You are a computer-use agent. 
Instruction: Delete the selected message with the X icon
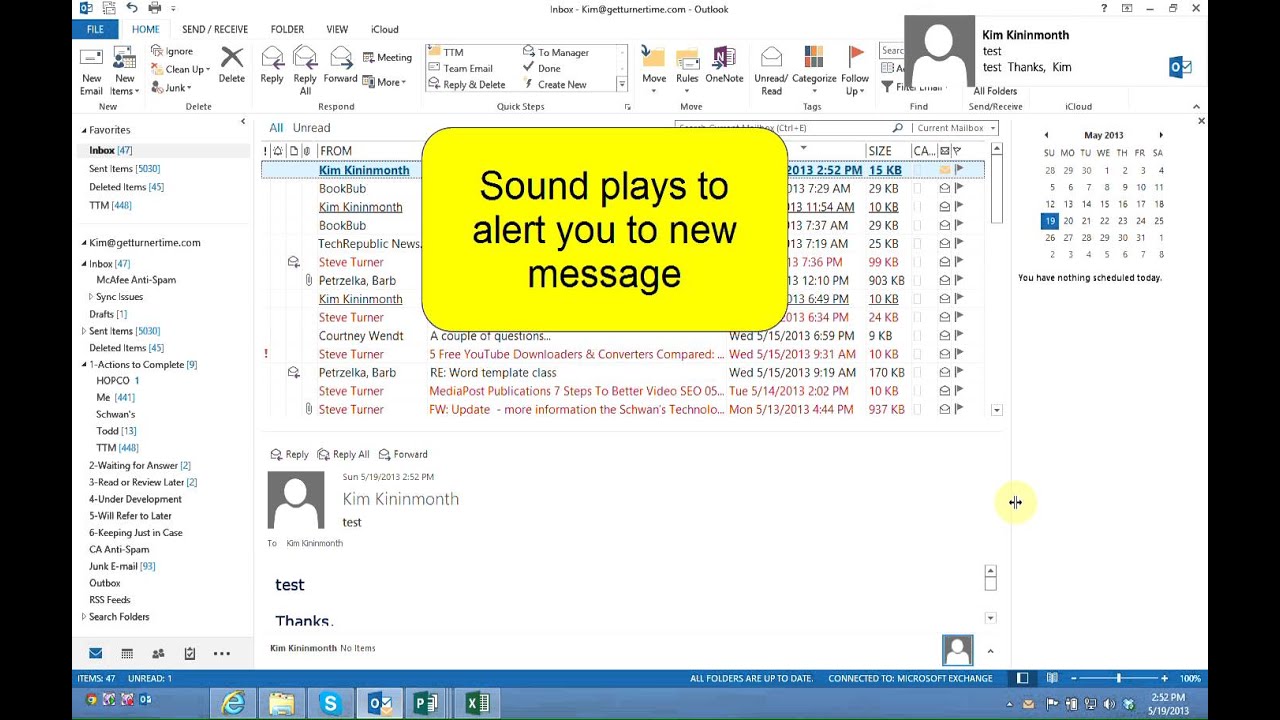click(x=231, y=65)
